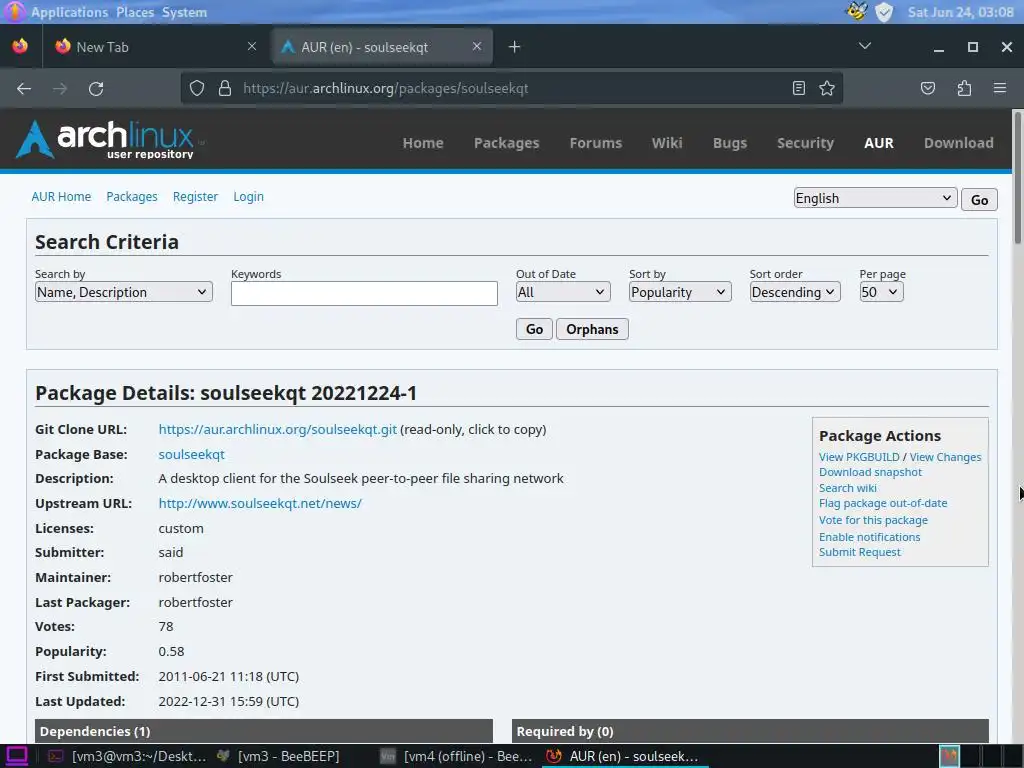Switch to vm3 - BeeBEEP taskbar item

click(280, 756)
